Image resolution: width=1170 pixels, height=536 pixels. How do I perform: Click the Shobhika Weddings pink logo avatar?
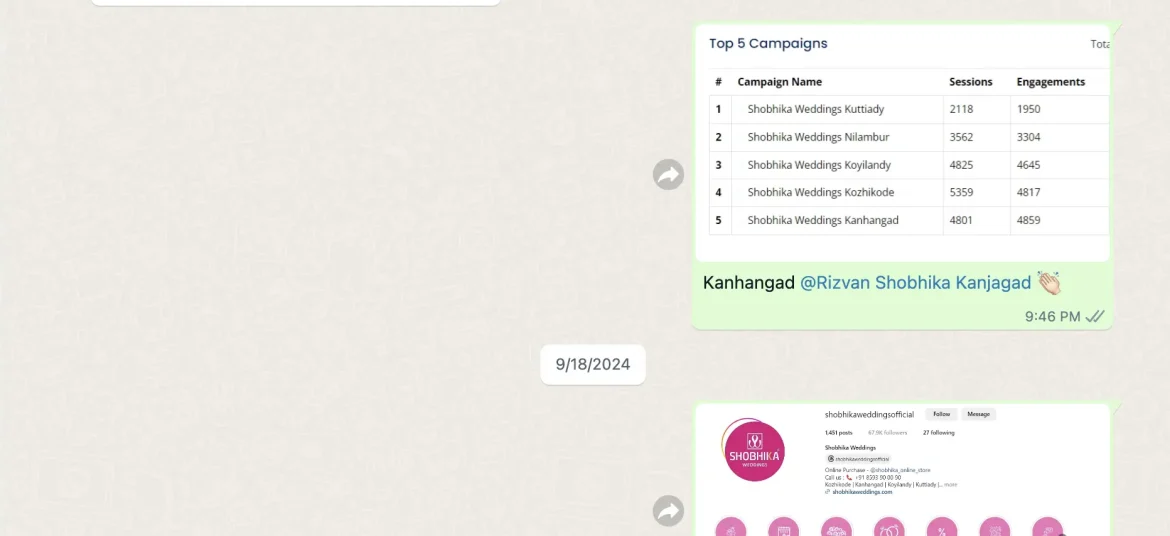point(754,451)
